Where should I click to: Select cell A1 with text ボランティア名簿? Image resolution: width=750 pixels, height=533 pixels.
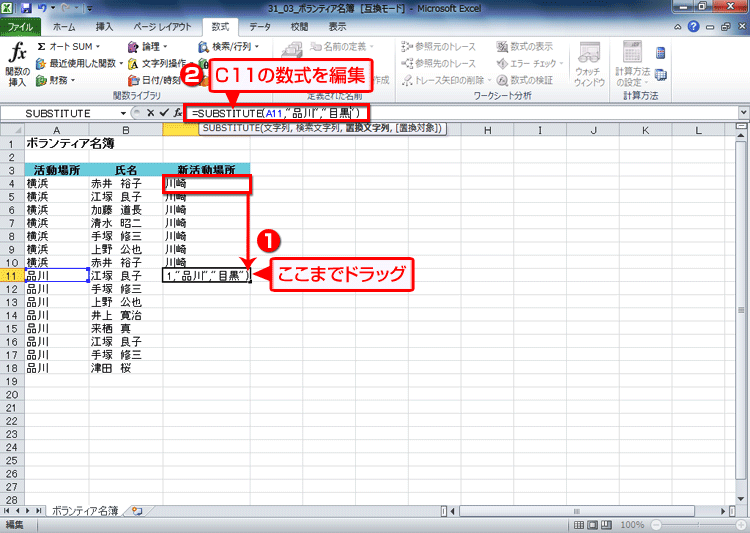coord(56,143)
